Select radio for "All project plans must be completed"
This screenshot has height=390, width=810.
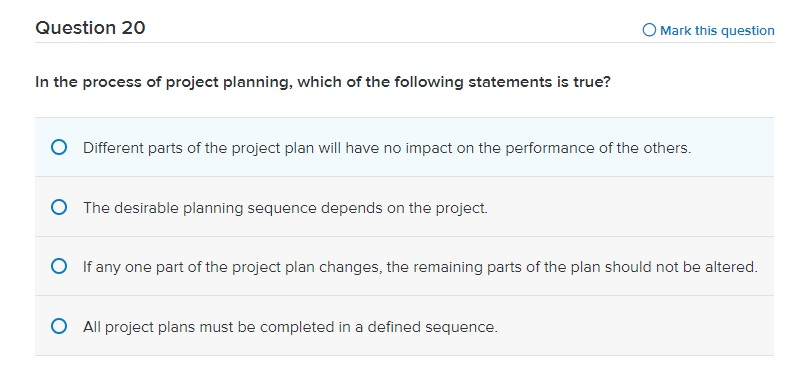(59, 327)
